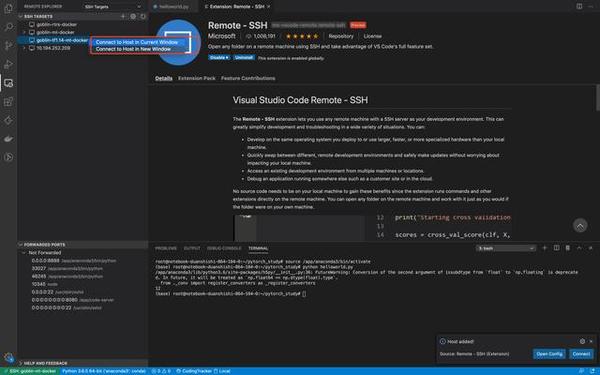
Task: Switch to the PROBLEMS panel tab
Action: [166, 248]
